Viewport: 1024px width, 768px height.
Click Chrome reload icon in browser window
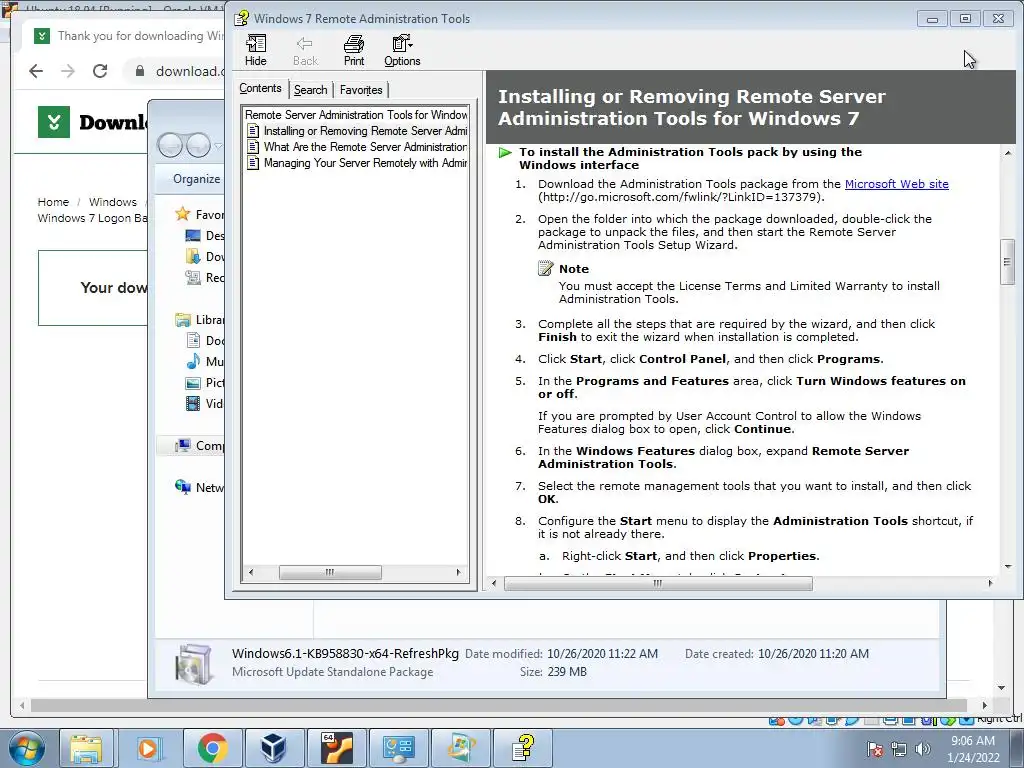100,71
